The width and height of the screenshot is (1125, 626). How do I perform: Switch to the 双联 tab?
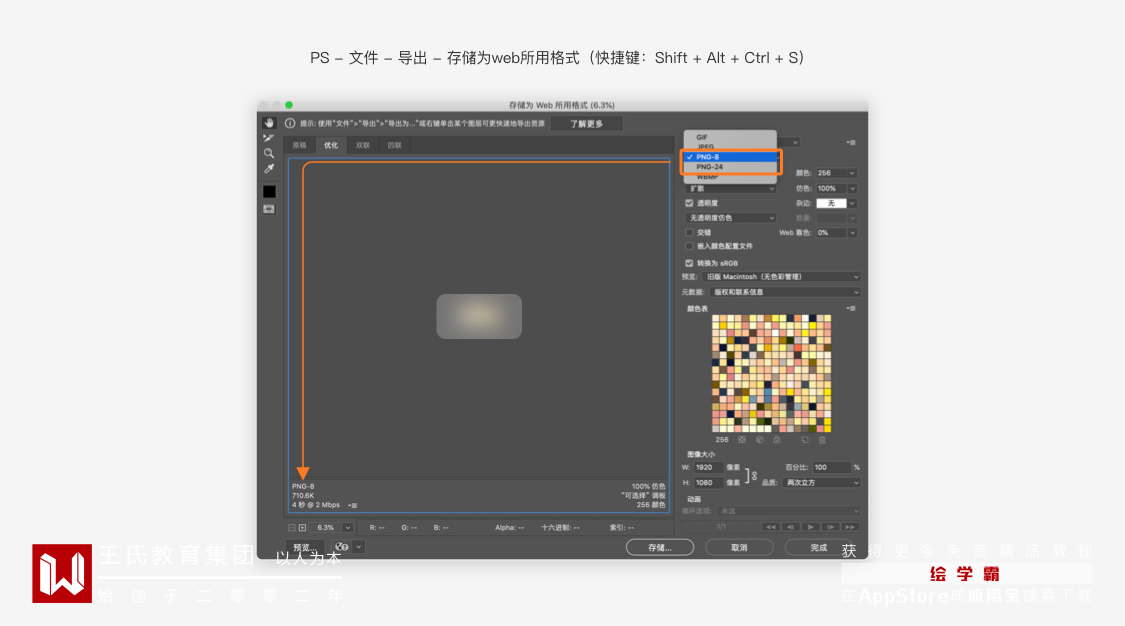363,146
